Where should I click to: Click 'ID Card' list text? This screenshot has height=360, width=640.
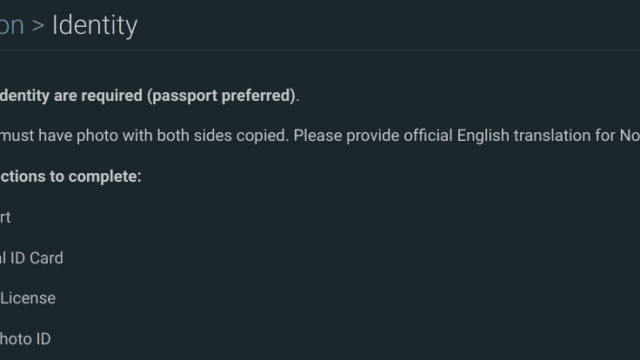click(37, 258)
